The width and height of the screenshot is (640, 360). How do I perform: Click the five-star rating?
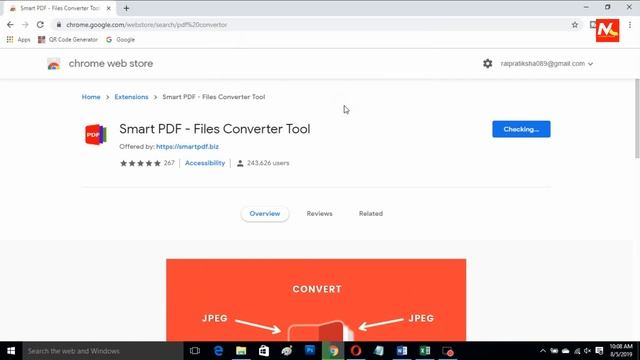click(140, 163)
